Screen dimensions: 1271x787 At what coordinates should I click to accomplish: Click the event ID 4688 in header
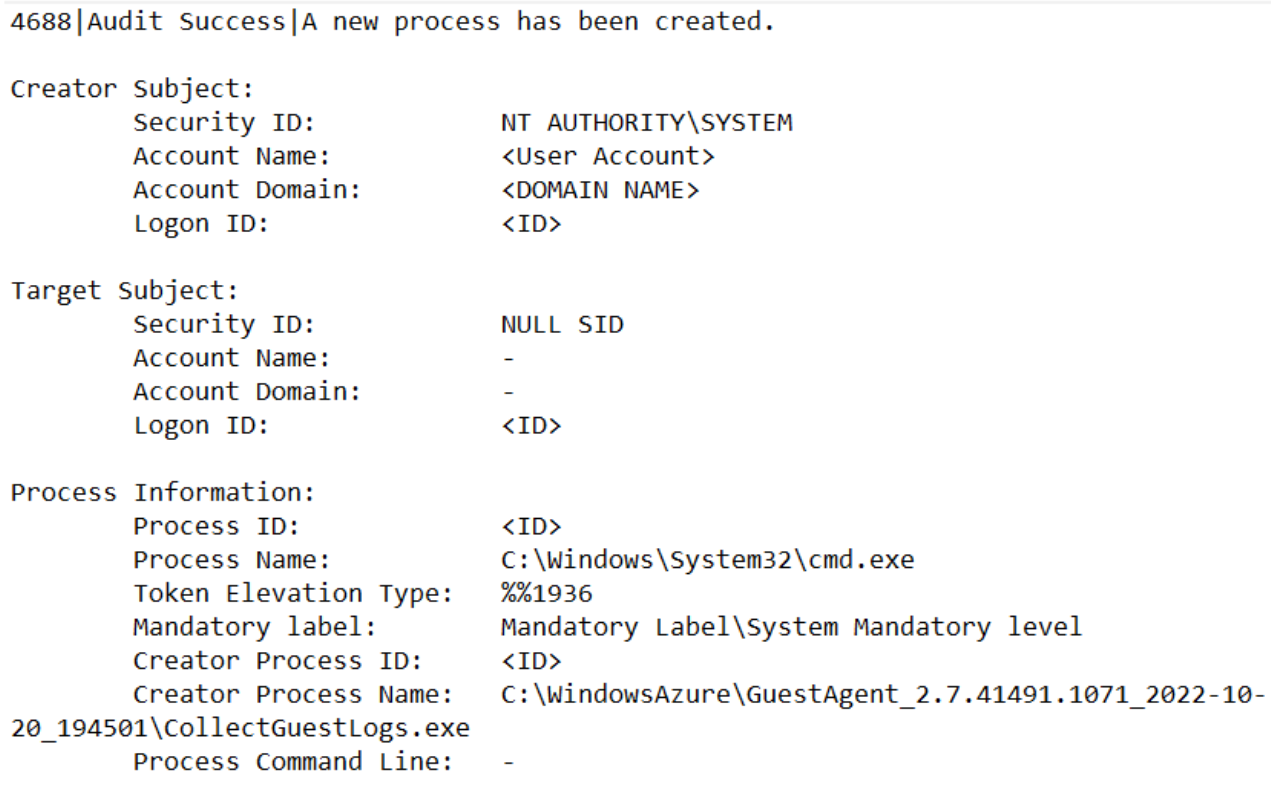point(45,22)
